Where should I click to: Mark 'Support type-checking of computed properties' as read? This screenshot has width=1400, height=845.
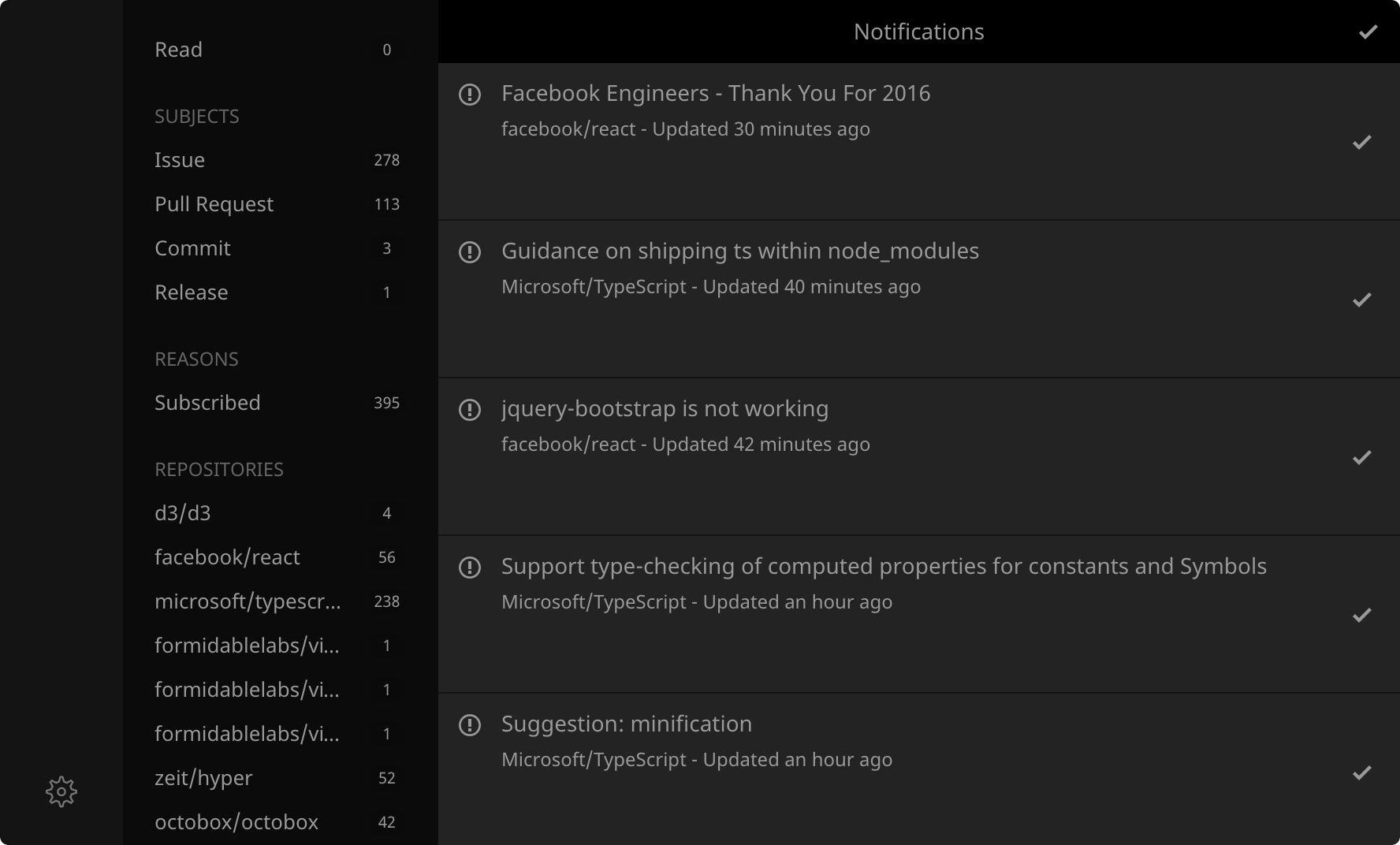click(1362, 615)
